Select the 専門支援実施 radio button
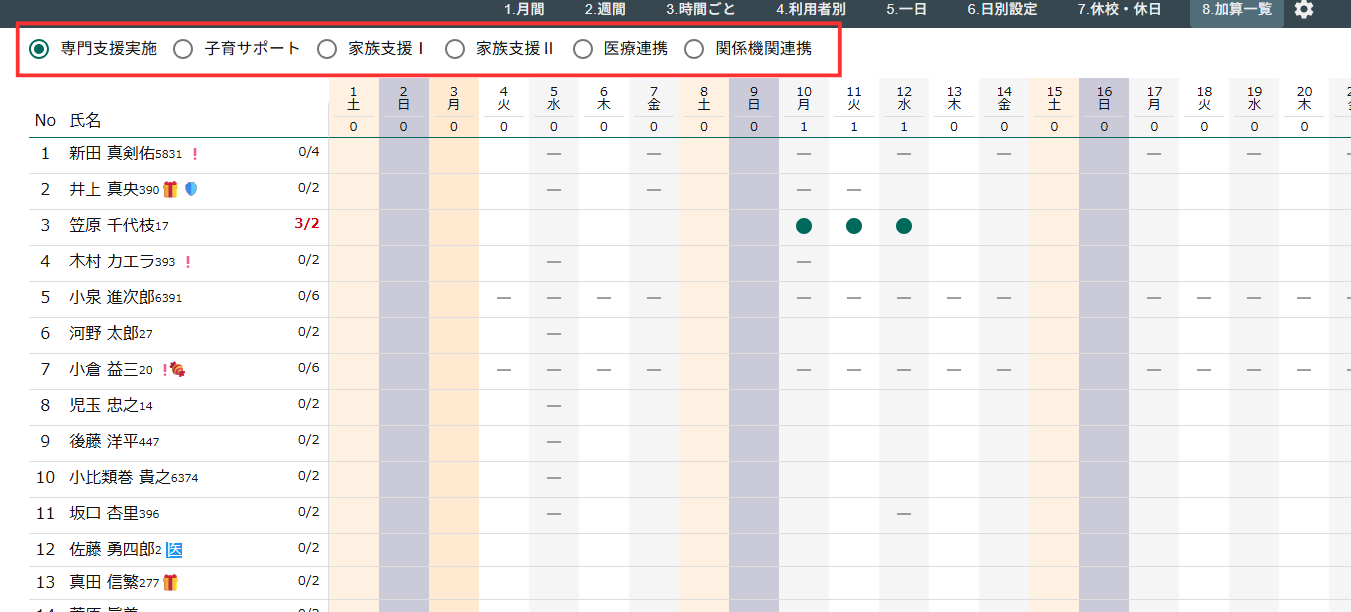This screenshot has width=1351, height=612. coord(39,49)
